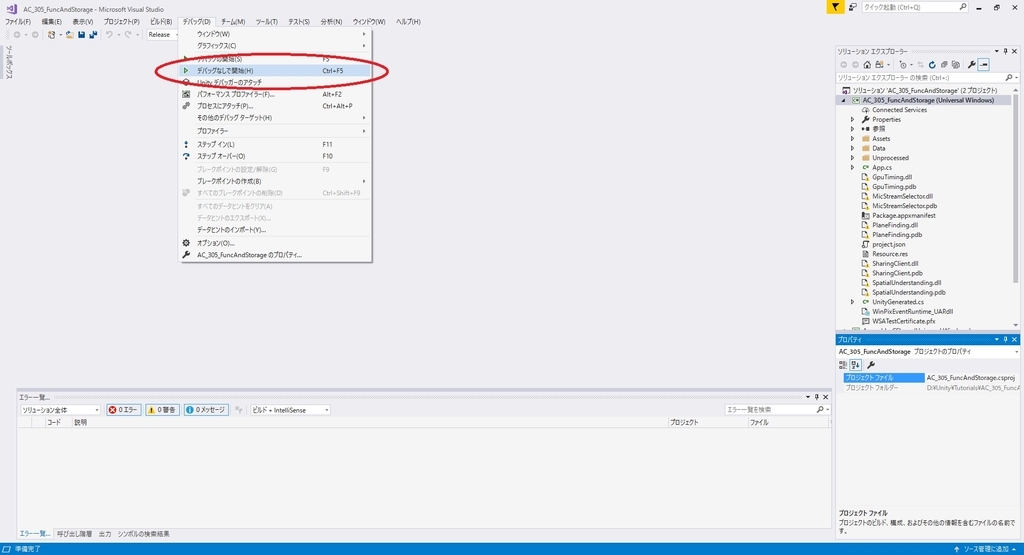
Task: Open the Release configuration dropdown
Action: pyautogui.click(x=162, y=35)
